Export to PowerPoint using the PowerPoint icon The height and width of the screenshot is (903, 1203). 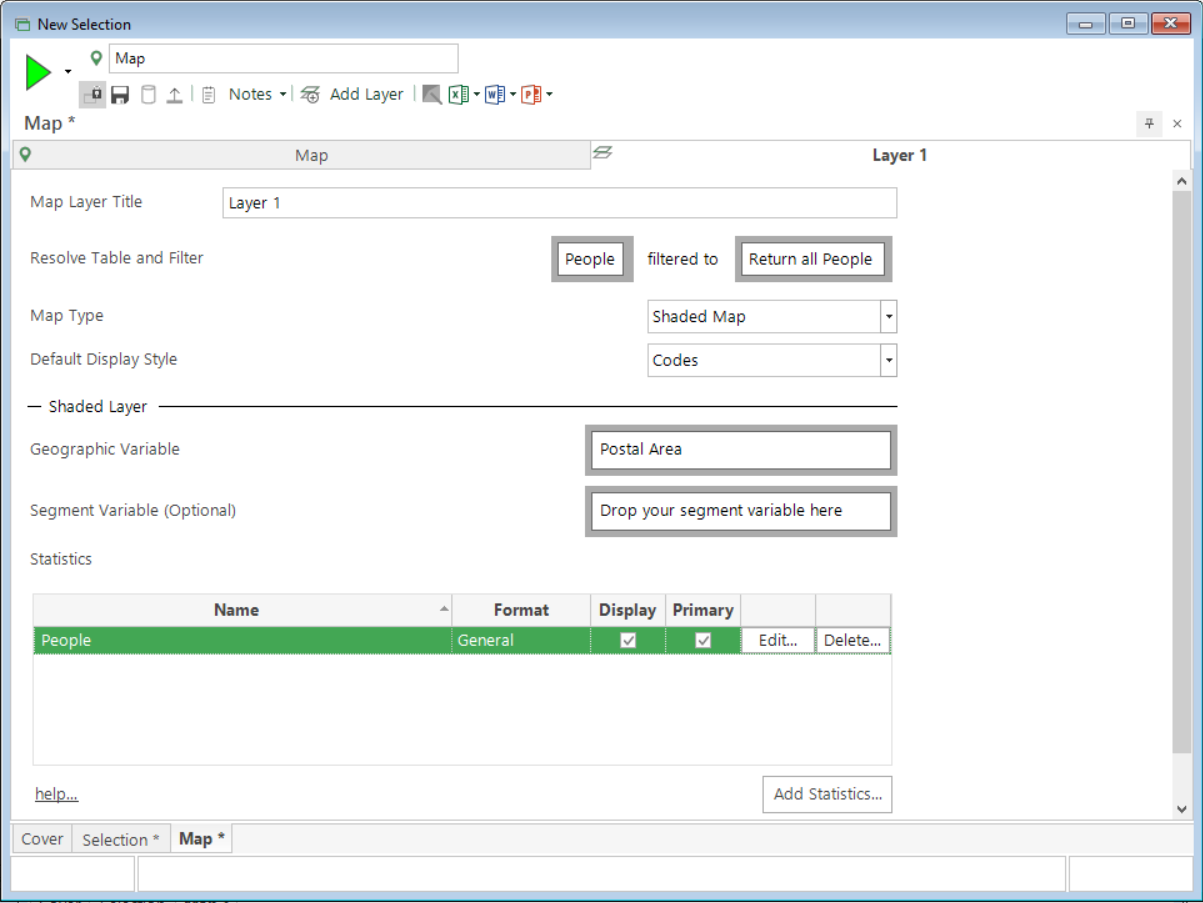tap(531, 95)
